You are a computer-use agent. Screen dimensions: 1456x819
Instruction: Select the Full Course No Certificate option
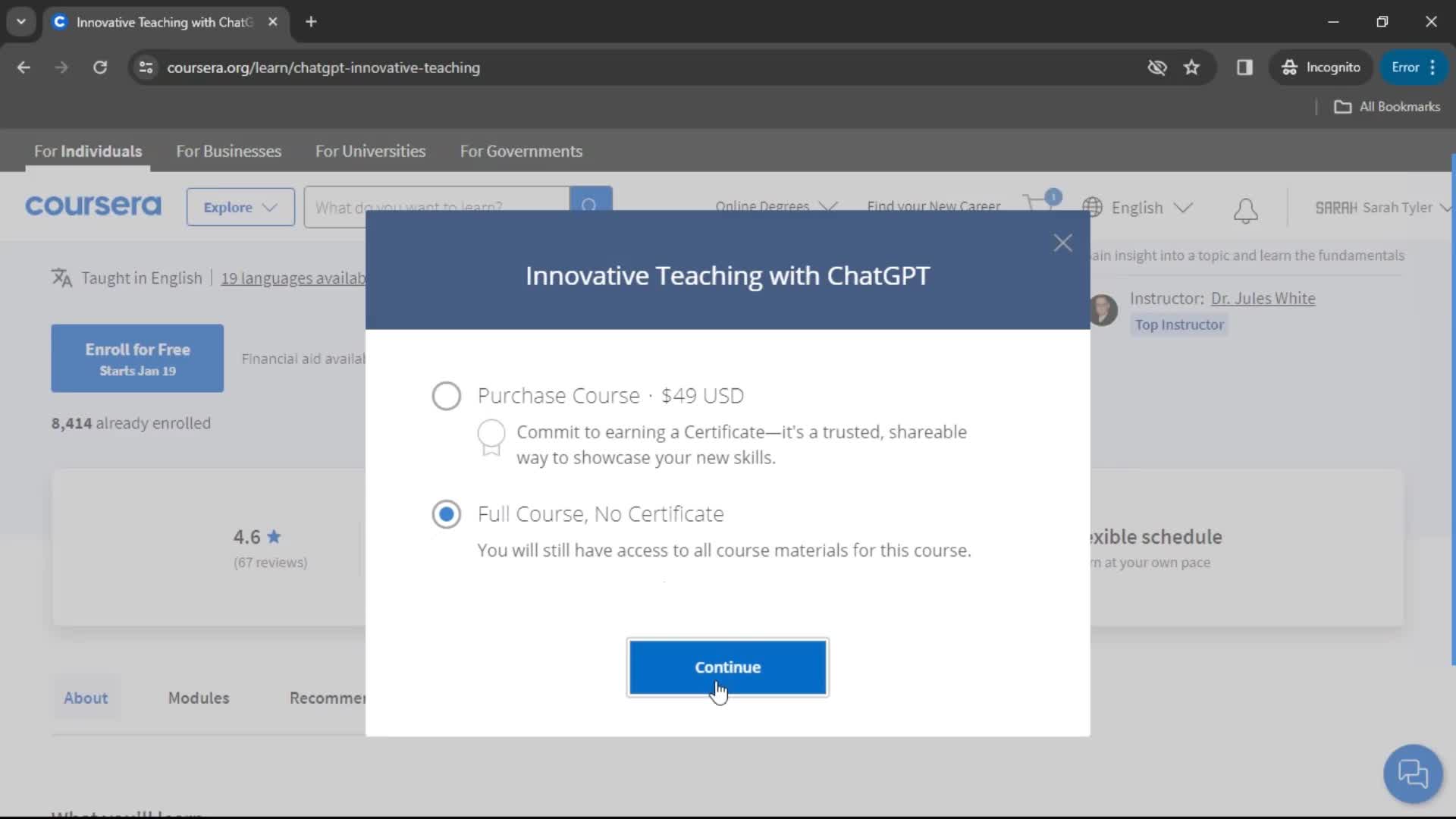(x=447, y=513)
